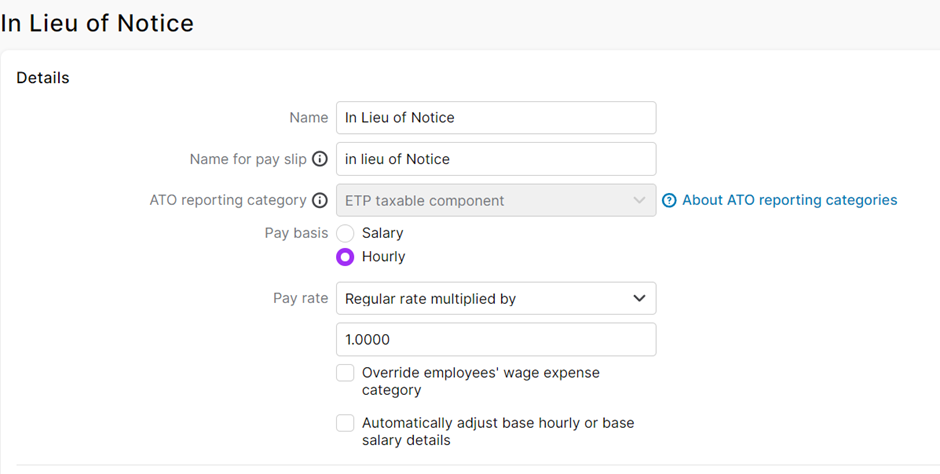Enable Override employees' wage expense category
Image resolution: width=940 pixels, height=474 pixels.
[x=345, y=373]
